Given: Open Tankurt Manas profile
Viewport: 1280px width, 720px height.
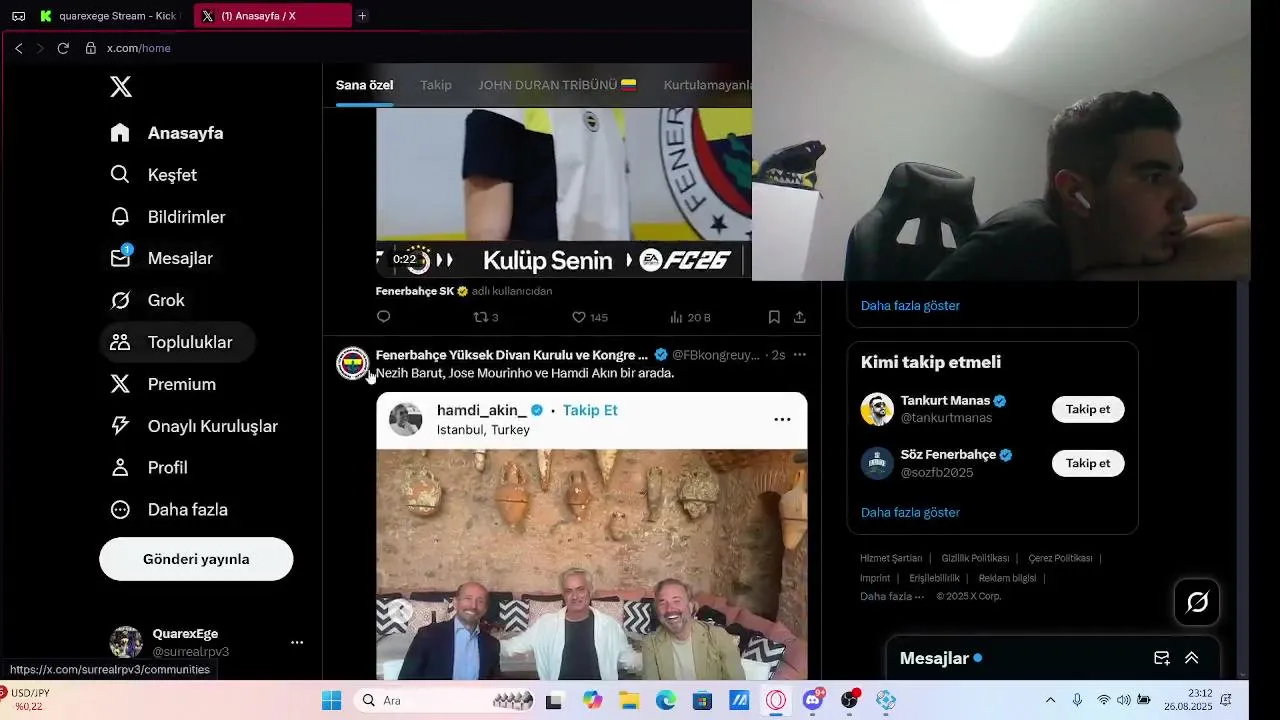Looking at the screenshot, I should click(945, 401).
